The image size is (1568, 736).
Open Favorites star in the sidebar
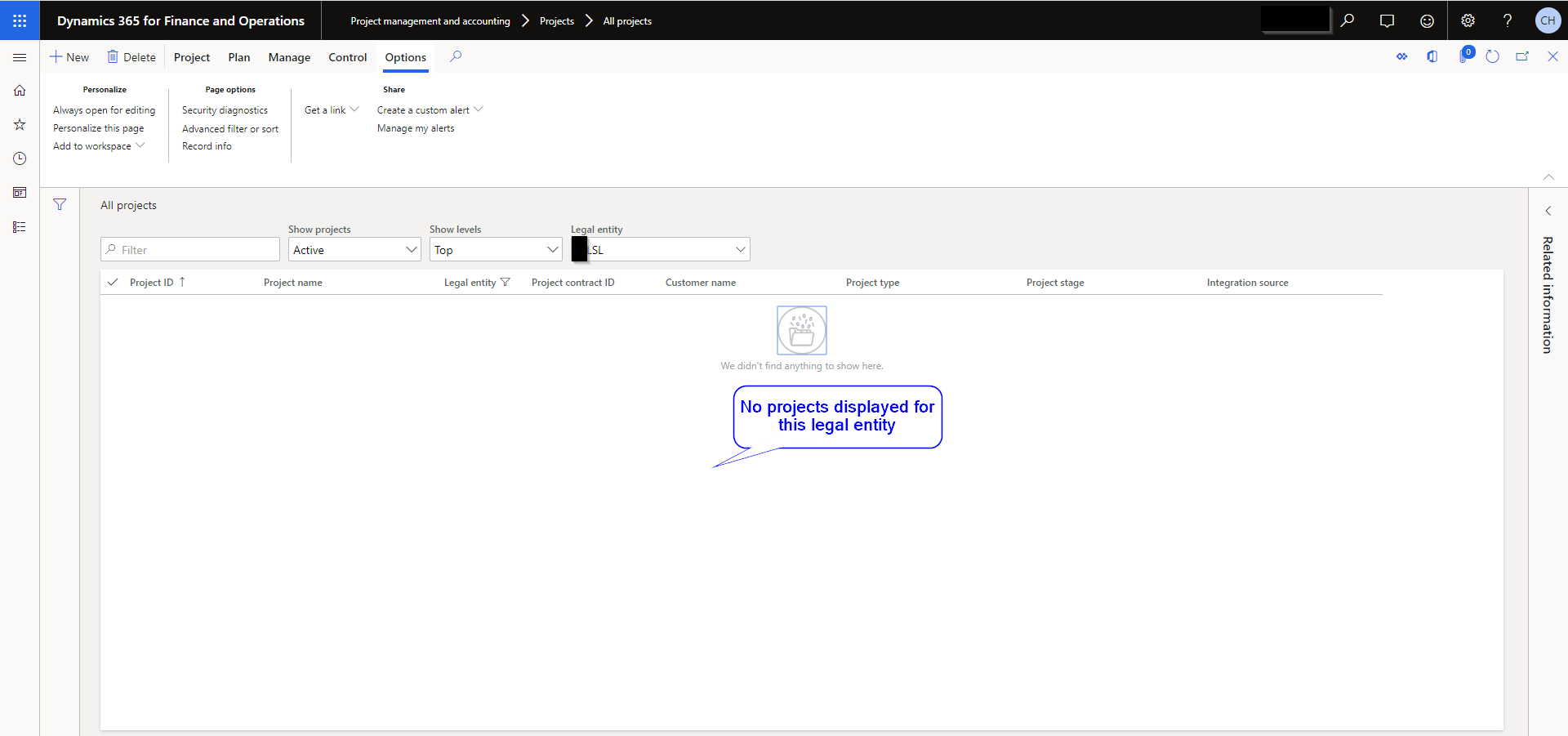(x=20, y=124)
